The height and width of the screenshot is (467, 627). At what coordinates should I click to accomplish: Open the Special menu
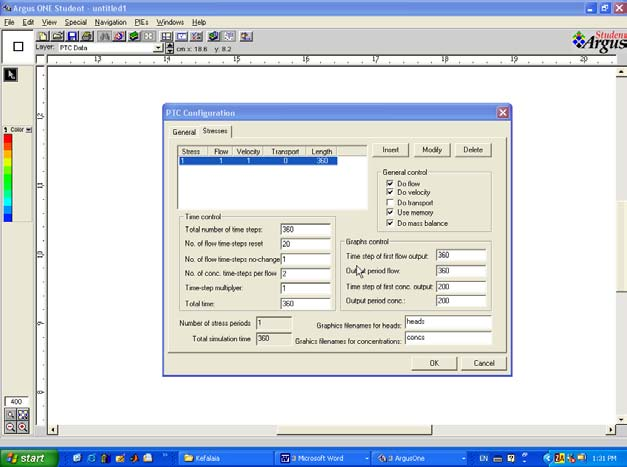pyautogui.click(x=76, y=22)
